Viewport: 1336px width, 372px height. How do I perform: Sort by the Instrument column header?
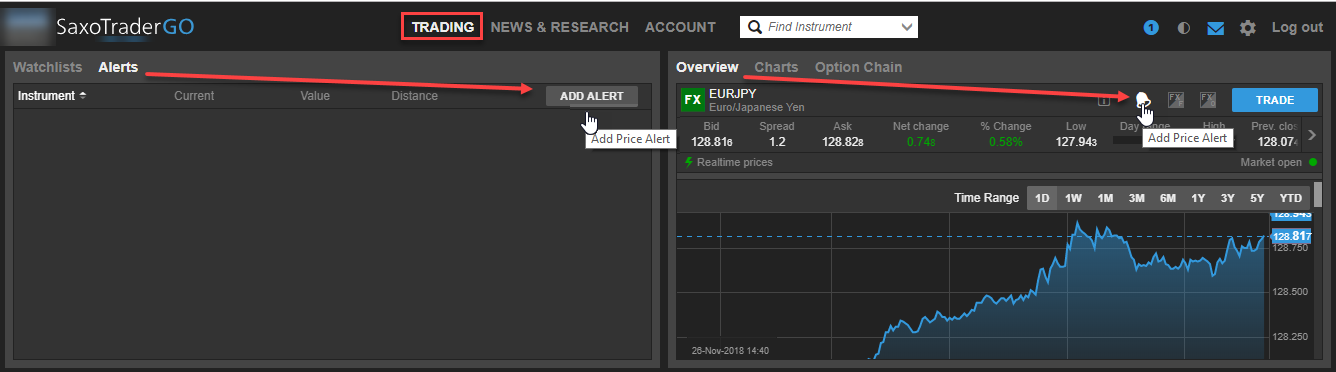pyautogui.click(x=52, y=96)
